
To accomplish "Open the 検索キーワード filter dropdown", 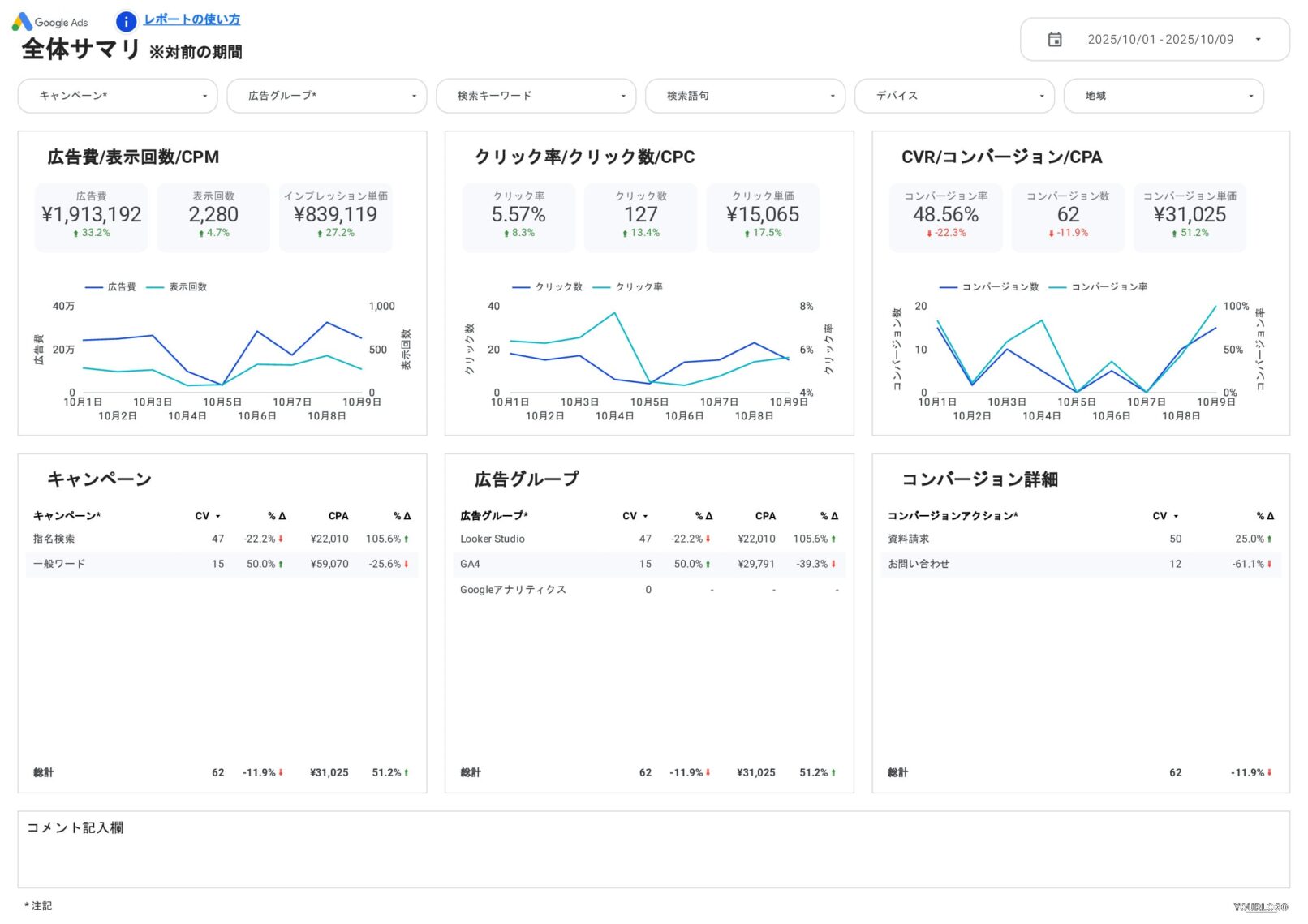I will click(536, 96).
